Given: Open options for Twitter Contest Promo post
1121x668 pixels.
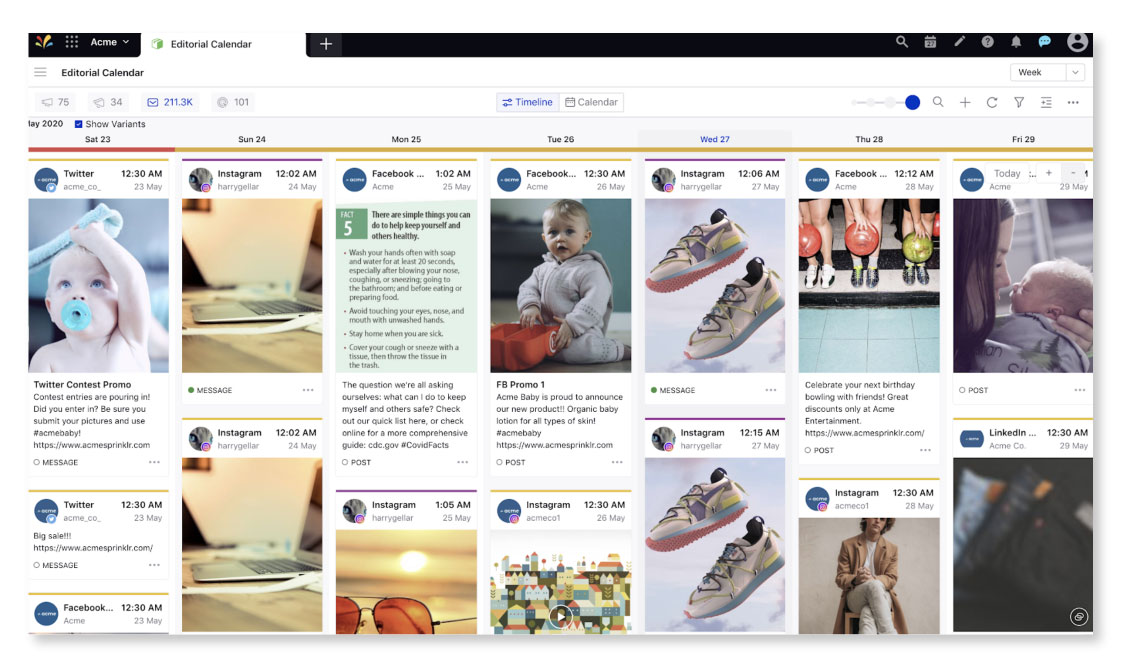Looking at the screenshot, I should [154, 462].
